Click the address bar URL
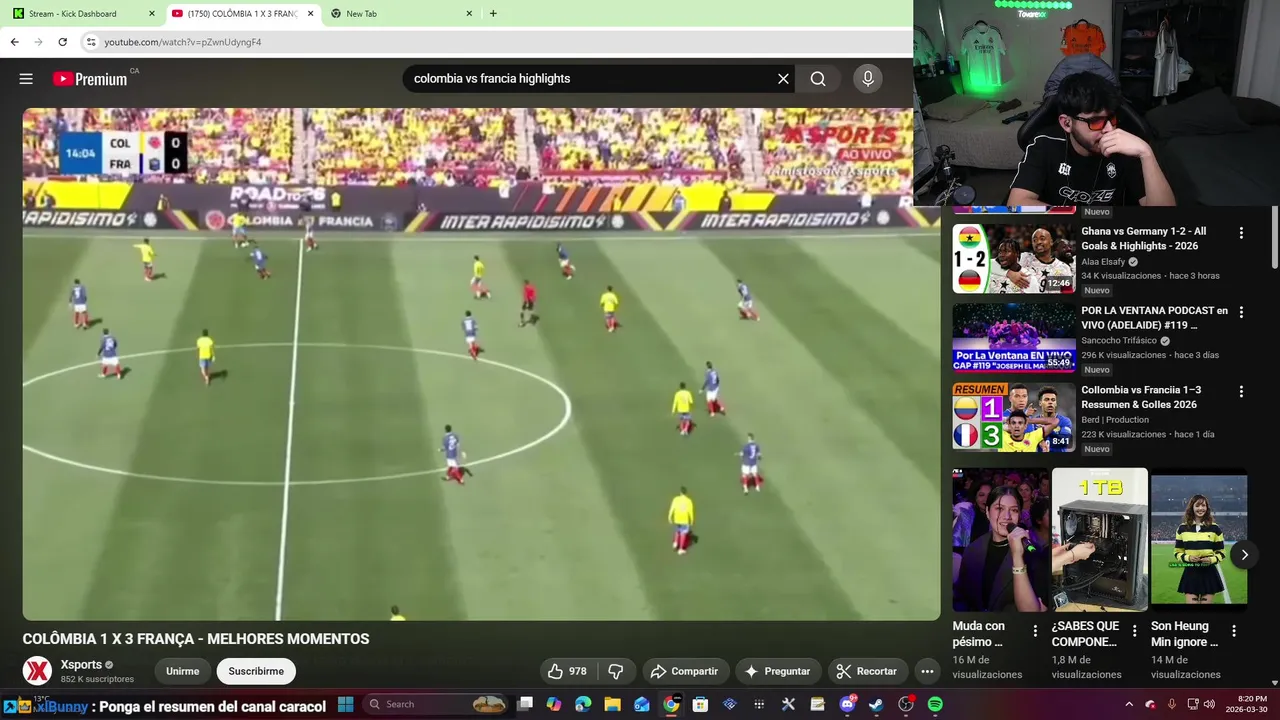The height and width of the screenshot is (720, 1280). point(183,42)
